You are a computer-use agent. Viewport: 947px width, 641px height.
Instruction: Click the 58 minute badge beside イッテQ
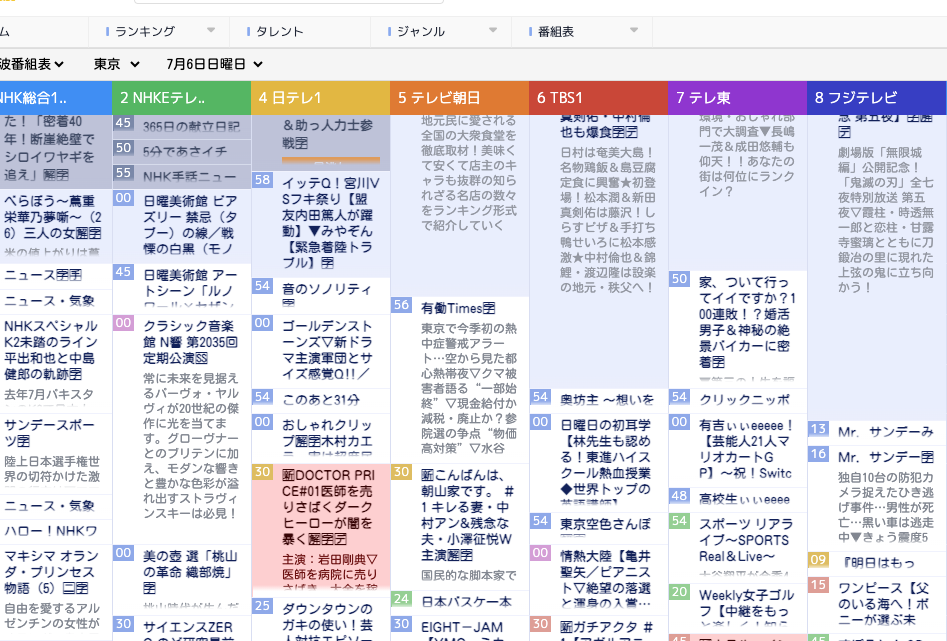(x=262, y=179)
